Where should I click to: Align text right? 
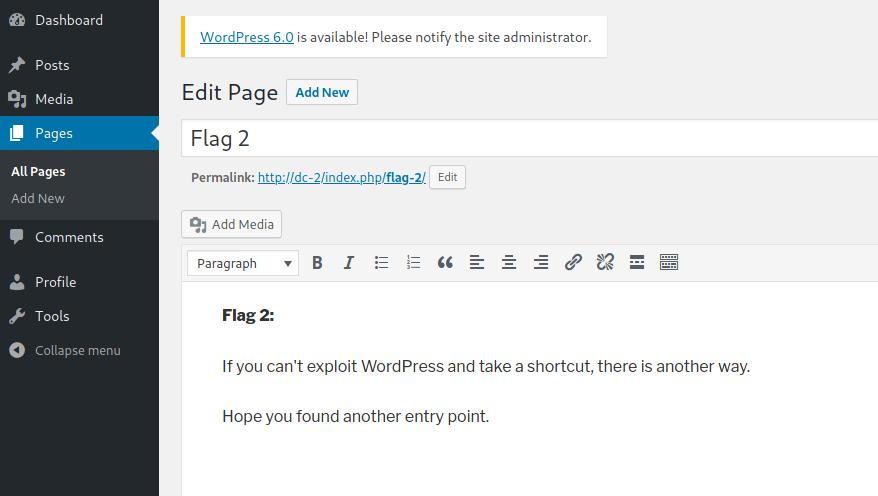click(x=541, y=263)
